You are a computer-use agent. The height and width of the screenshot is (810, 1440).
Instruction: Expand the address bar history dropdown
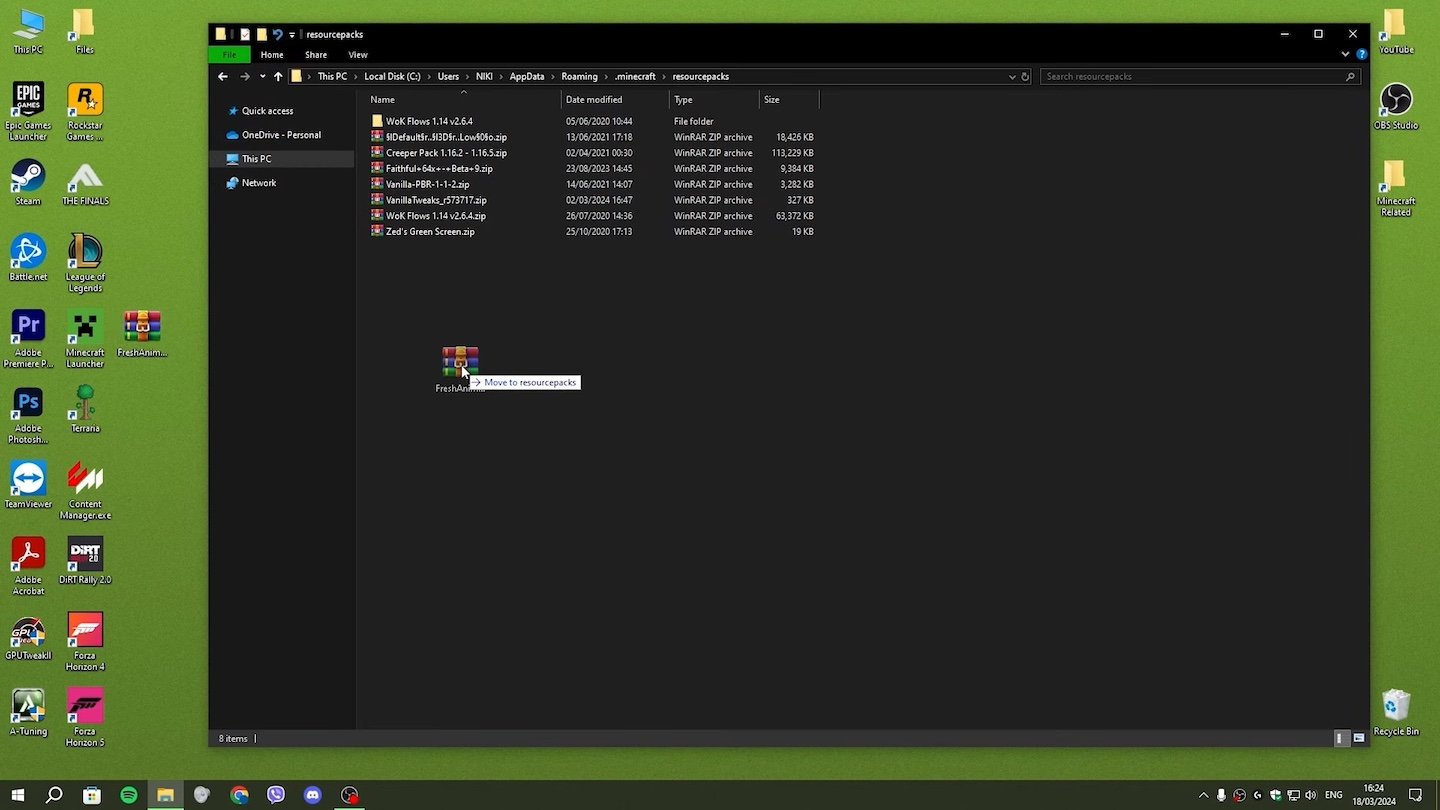1012,76
